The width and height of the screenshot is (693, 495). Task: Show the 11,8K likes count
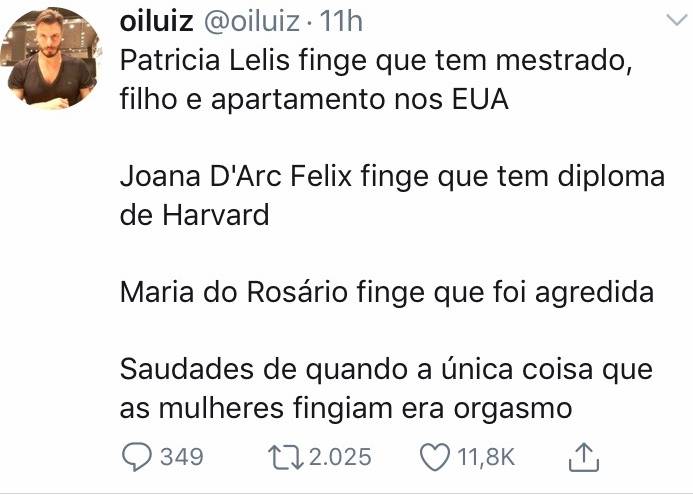(486, 457)
